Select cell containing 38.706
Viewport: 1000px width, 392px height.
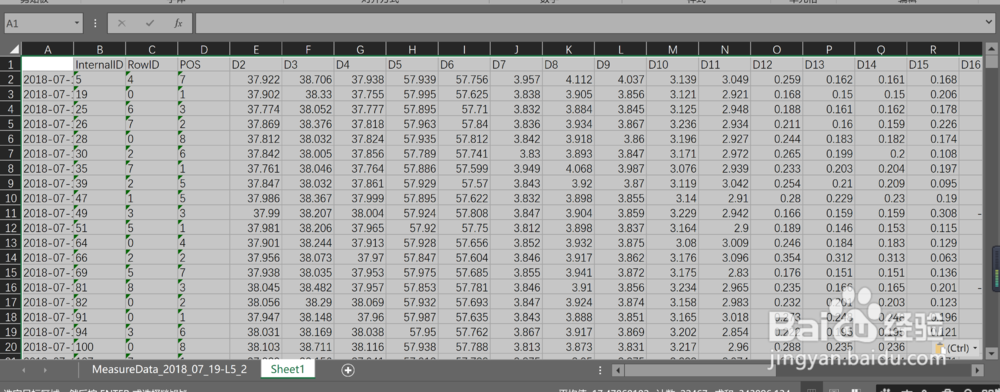coord(309,80)
